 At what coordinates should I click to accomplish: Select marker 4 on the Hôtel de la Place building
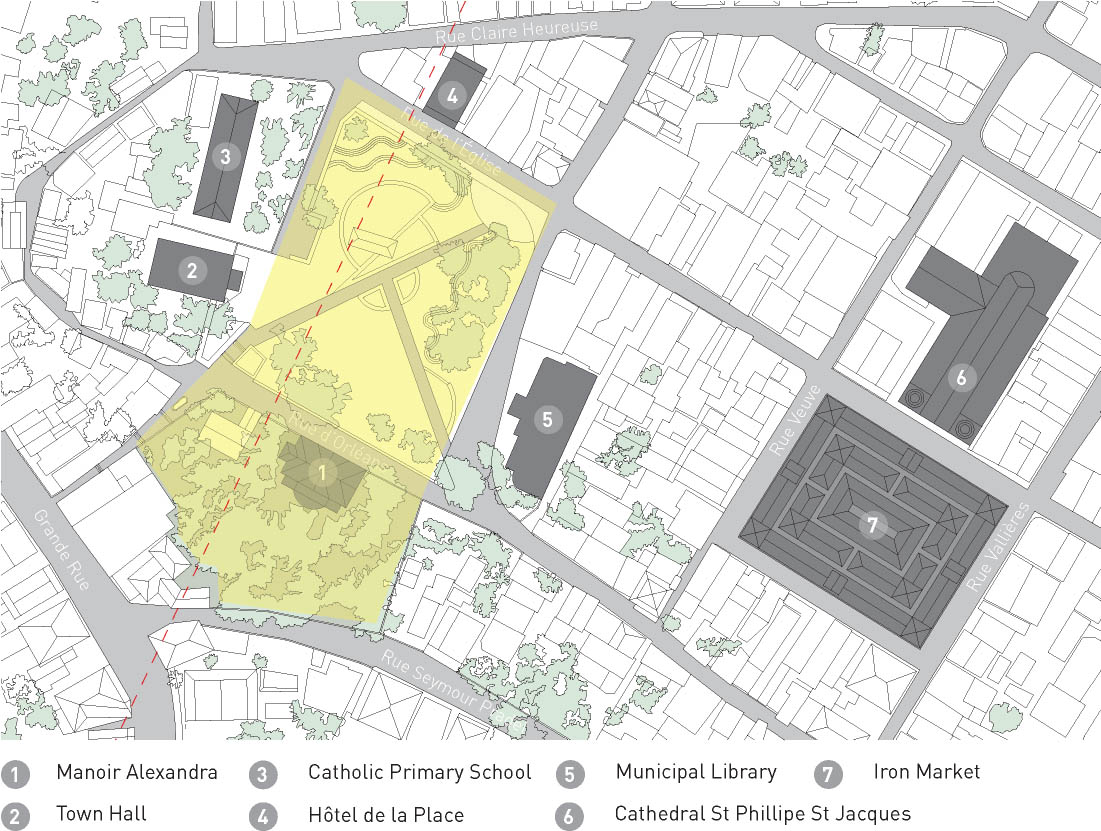pyautogui.click(x=452, y=96)
